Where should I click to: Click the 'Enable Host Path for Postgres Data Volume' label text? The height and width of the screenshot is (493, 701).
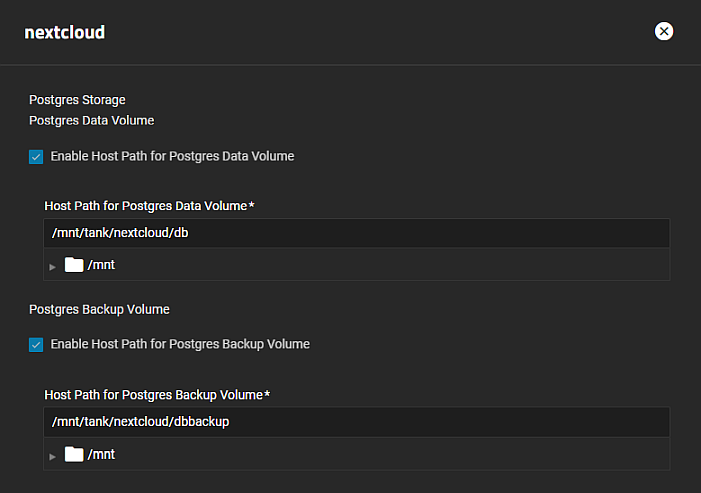172,156
